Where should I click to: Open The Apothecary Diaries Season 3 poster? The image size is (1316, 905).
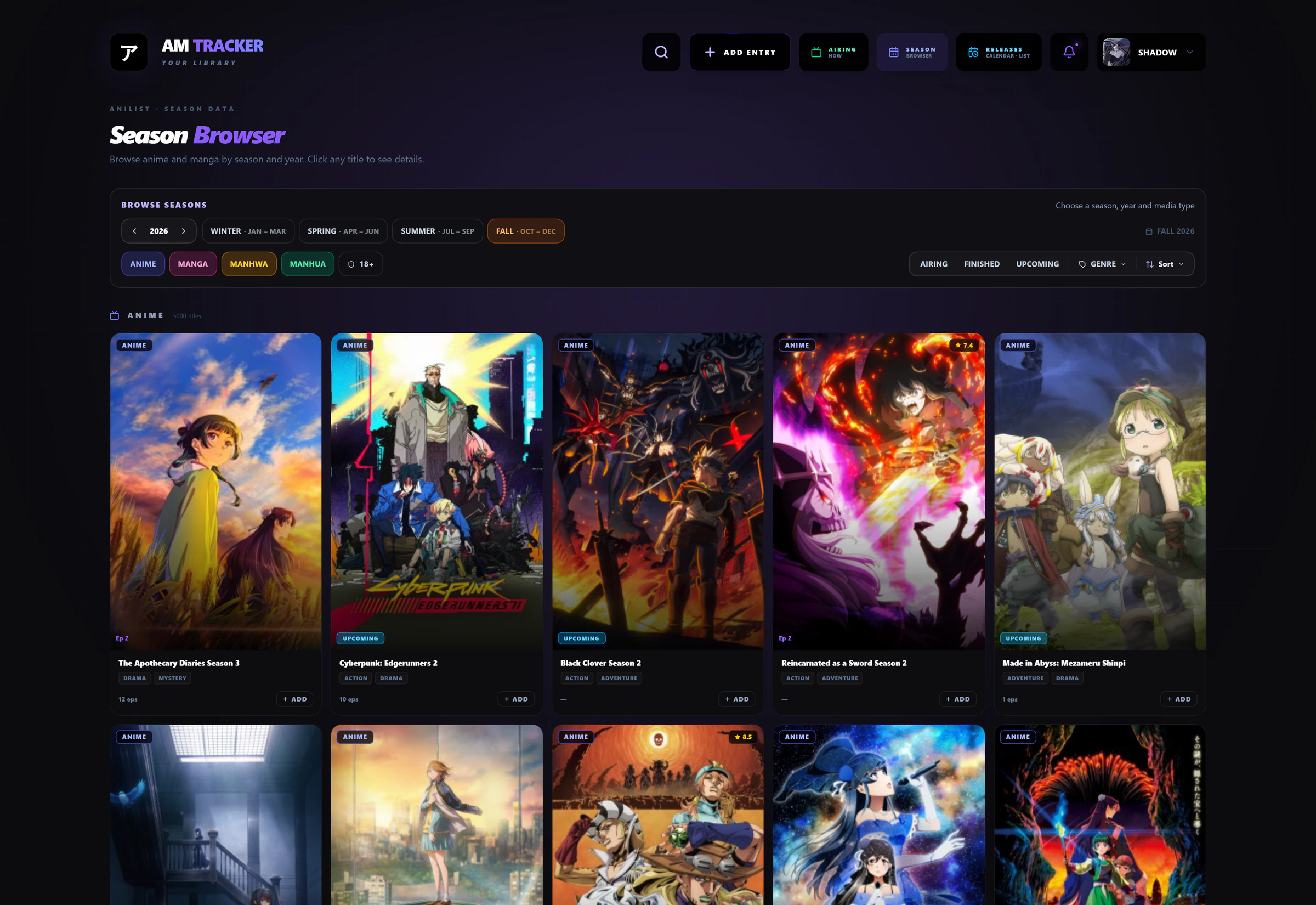pyautogui.click(x=215, y=491)
